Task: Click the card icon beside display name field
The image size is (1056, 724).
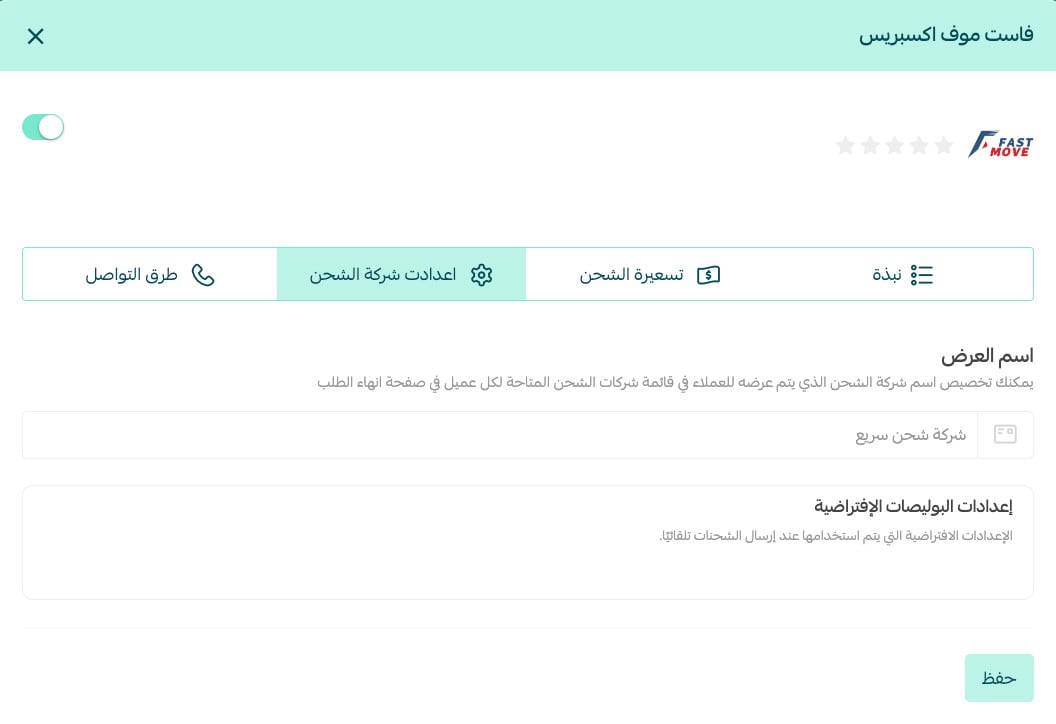Action: [x=1005, y=434]
